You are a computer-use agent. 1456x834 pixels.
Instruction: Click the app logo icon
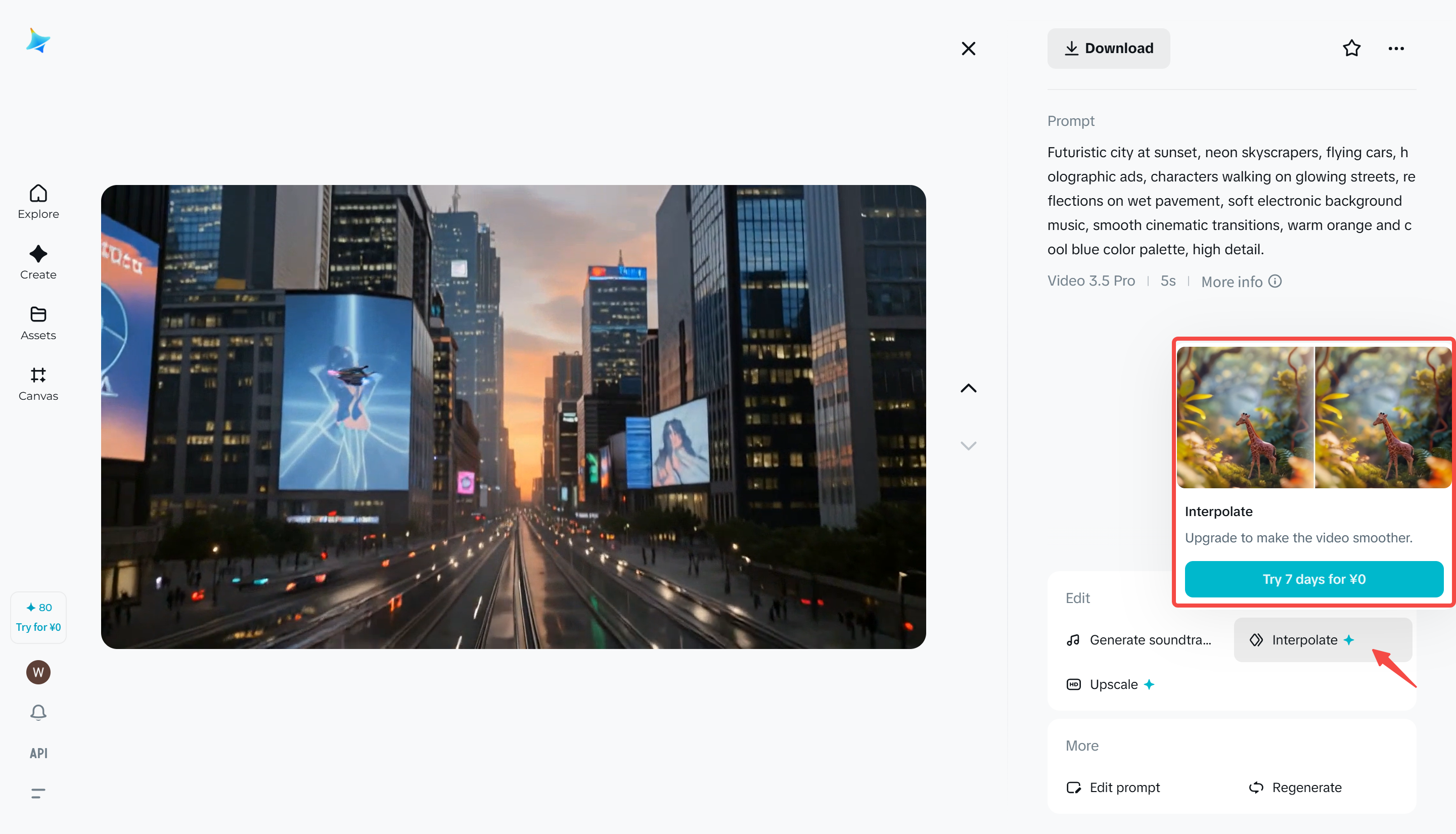38,41
